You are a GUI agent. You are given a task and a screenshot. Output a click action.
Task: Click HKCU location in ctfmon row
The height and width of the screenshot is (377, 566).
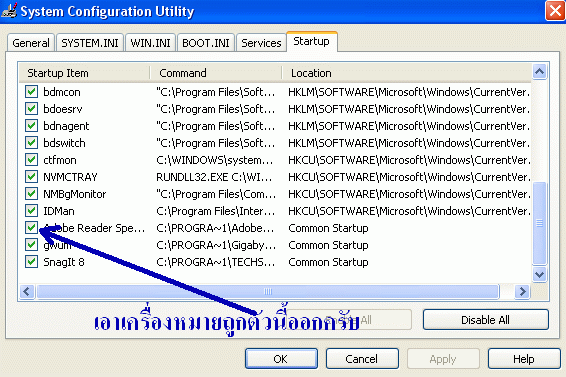pos(409,160)
